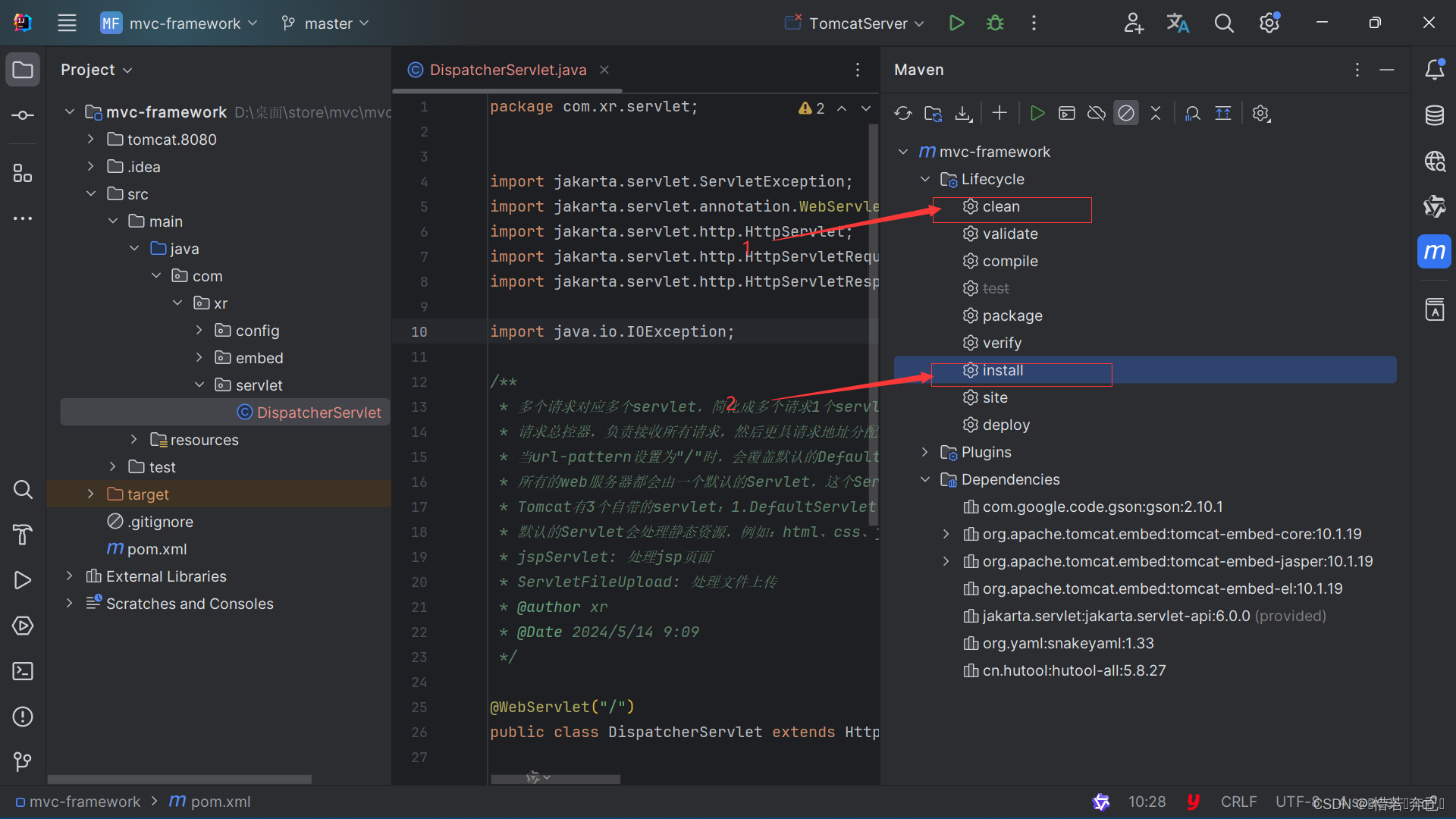Expand the target folder in Project tree

pyautogui.click(x=90, y=494)
